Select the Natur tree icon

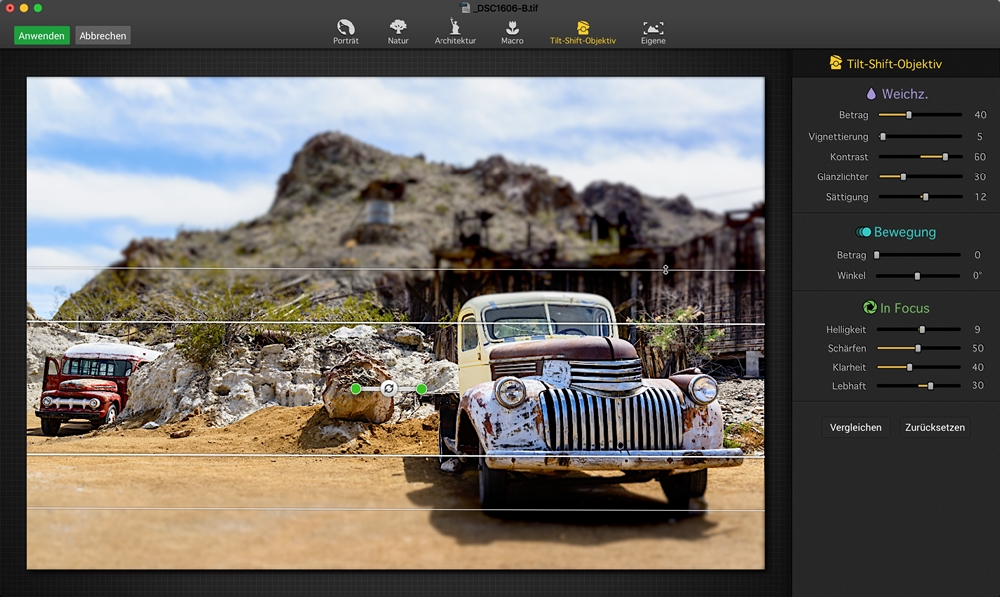click(398, 27)
